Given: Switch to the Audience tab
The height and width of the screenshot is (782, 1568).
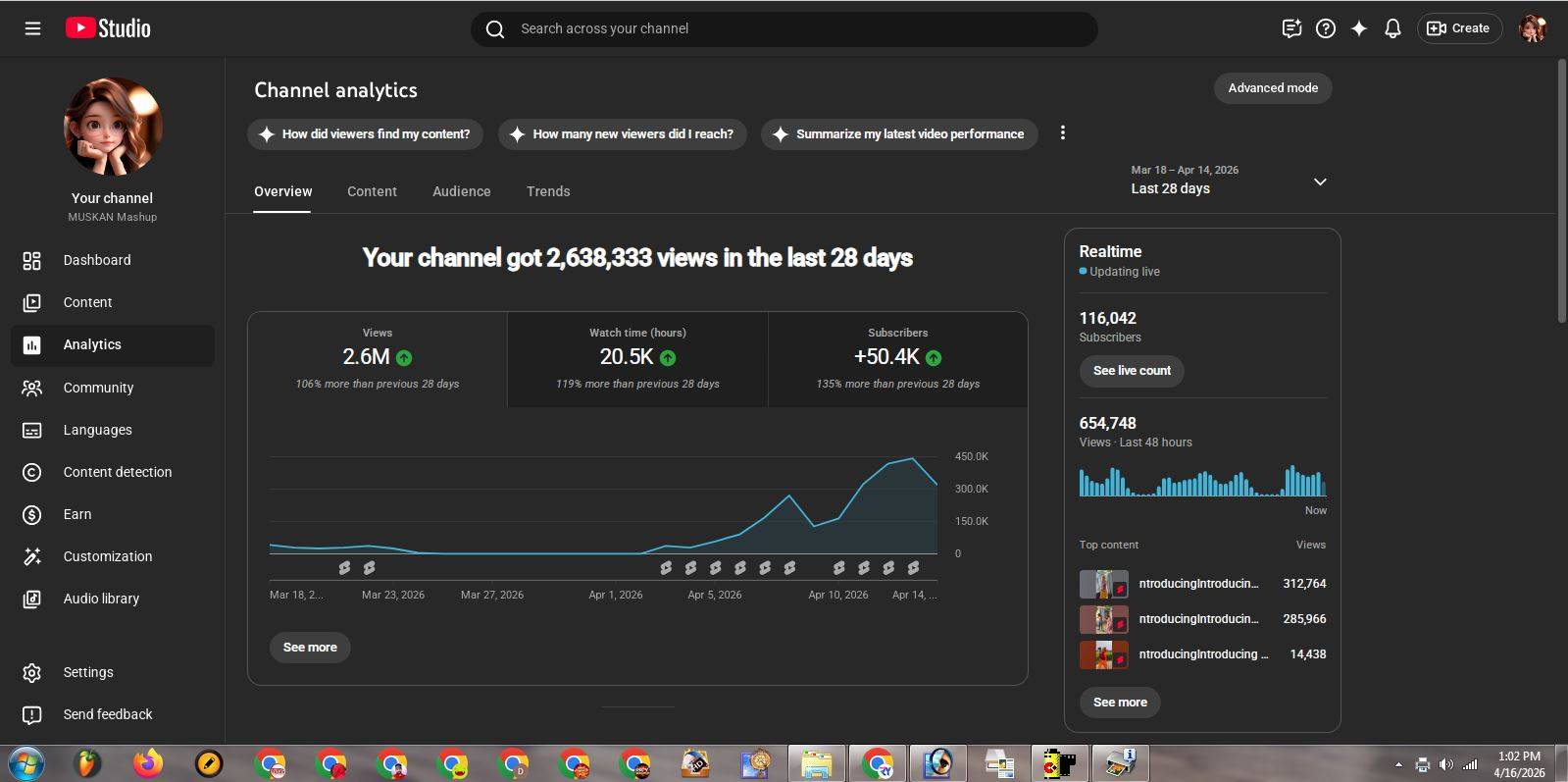Looking at the screenshot, I should 461,191.
